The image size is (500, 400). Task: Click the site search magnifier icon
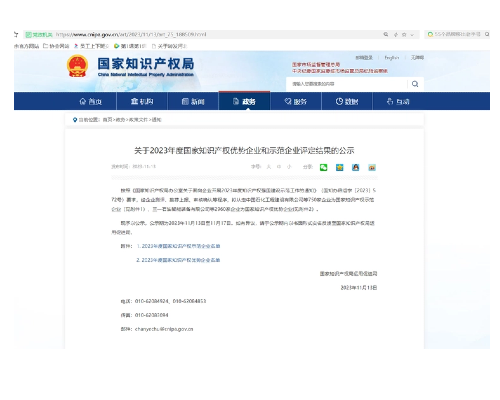point(415,84)
